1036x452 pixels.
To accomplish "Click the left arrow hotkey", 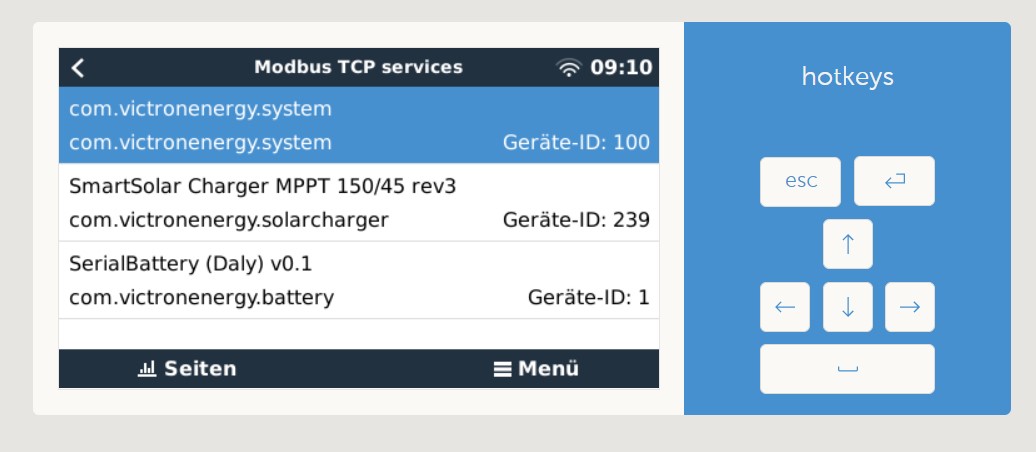I will [x=785, y=307].
